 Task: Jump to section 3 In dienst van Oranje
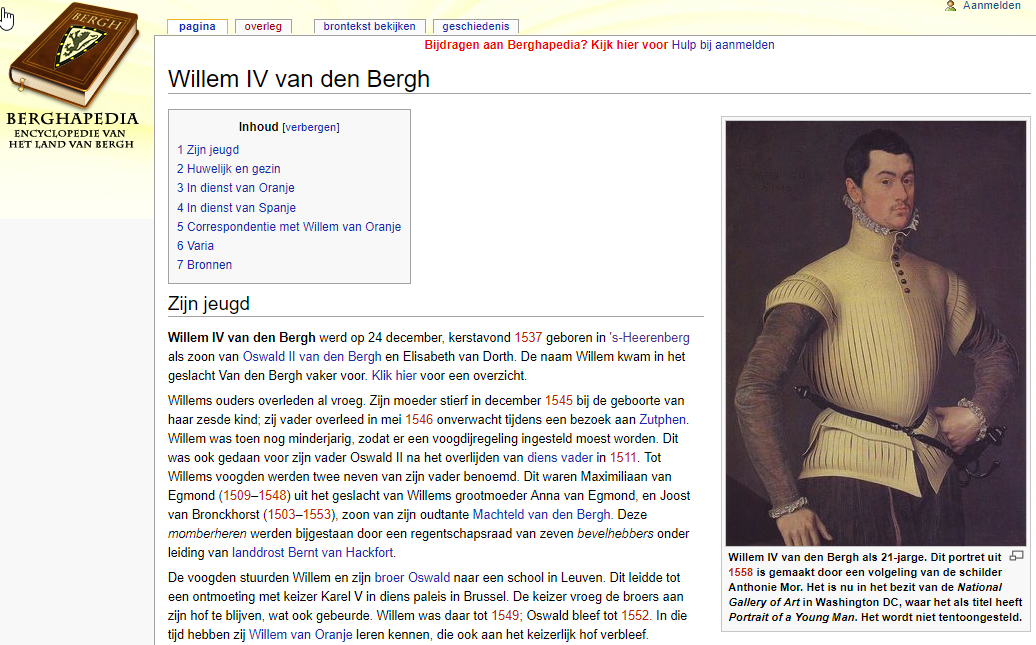(x=236, y=188)
